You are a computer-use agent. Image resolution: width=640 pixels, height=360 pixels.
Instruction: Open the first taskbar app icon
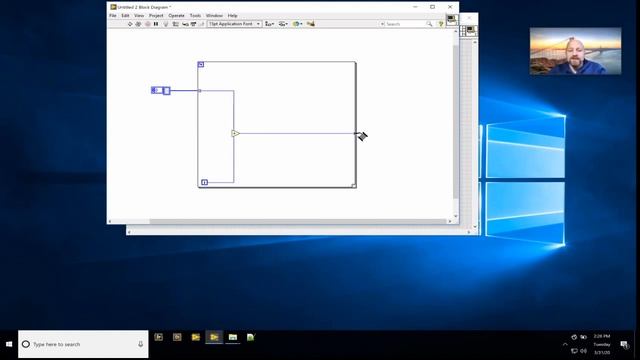click(x=159, y=337)
